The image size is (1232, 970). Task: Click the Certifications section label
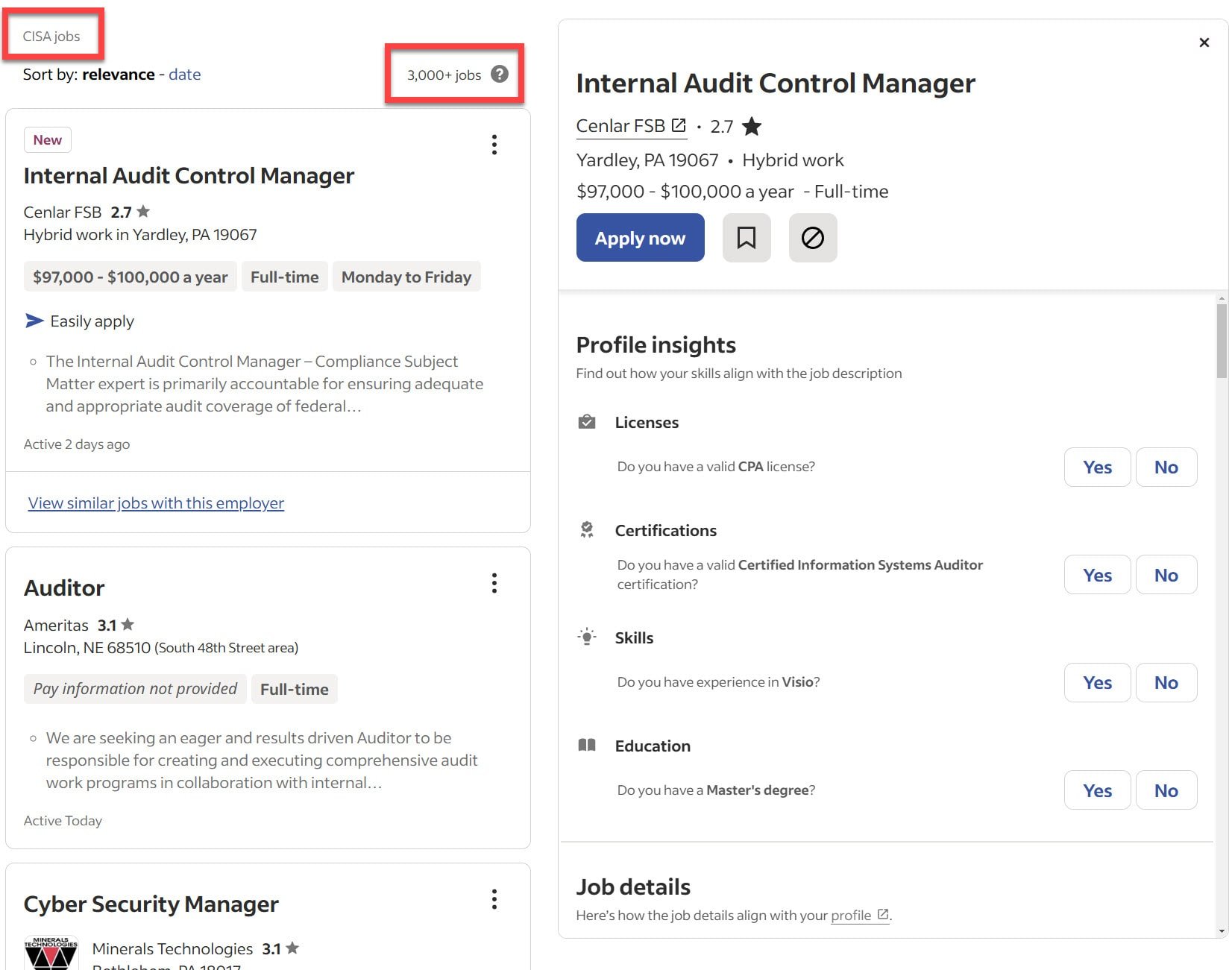coord(665,531)
